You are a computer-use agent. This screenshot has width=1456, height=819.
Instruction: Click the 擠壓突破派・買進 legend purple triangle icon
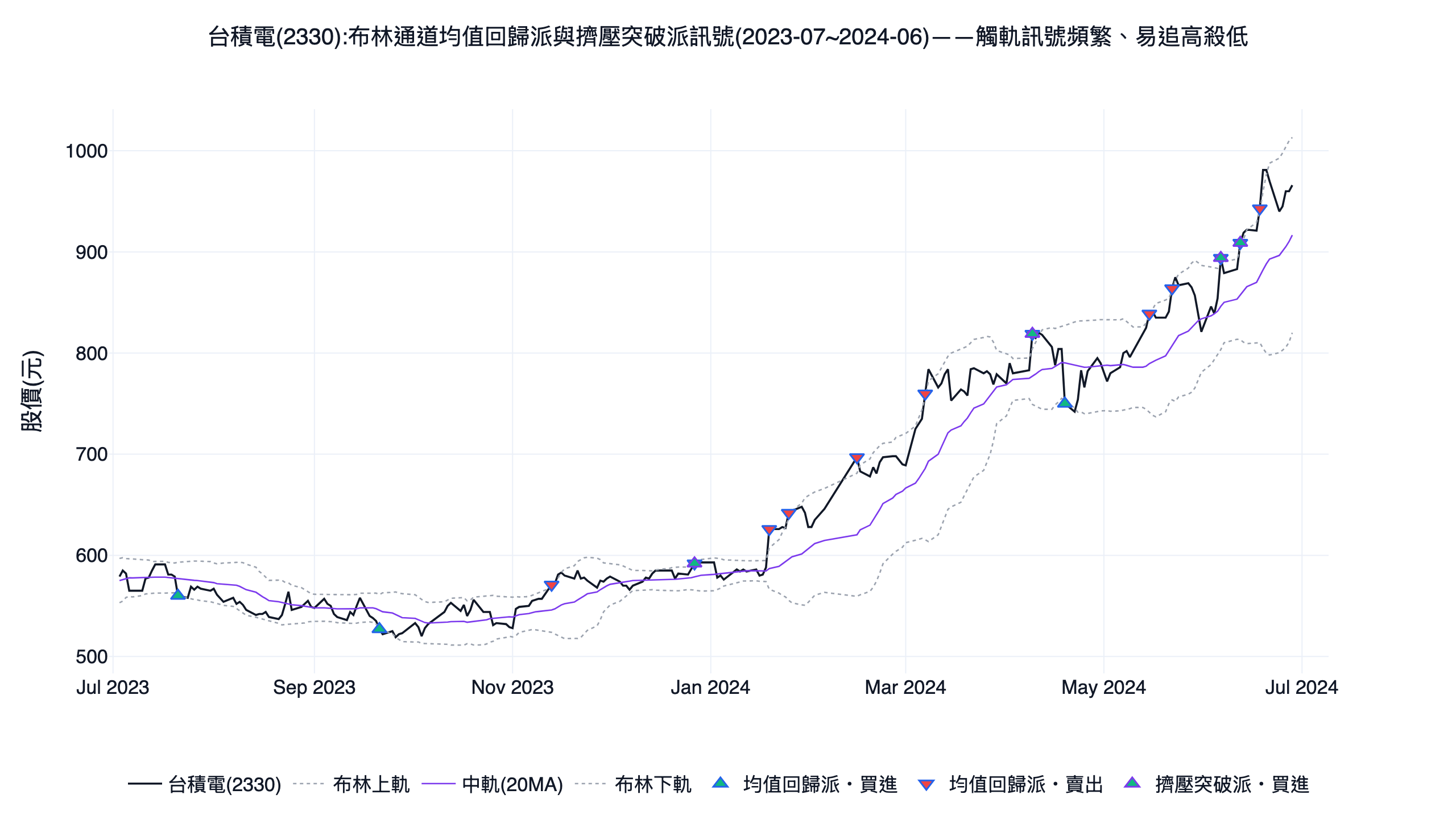point(1132,784)
